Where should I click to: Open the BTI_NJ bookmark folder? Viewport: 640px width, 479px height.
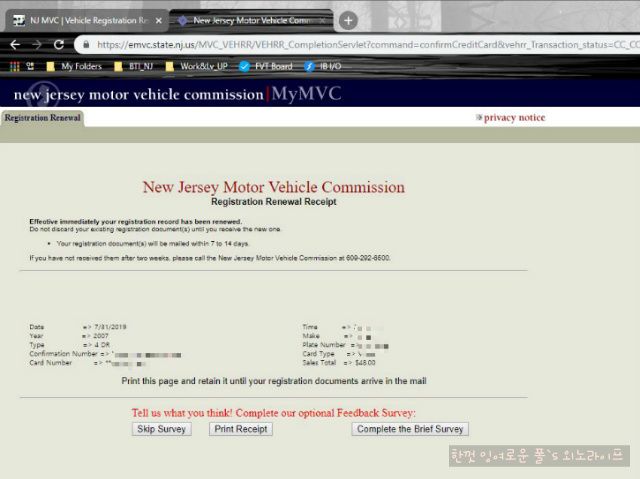[134, 66]
